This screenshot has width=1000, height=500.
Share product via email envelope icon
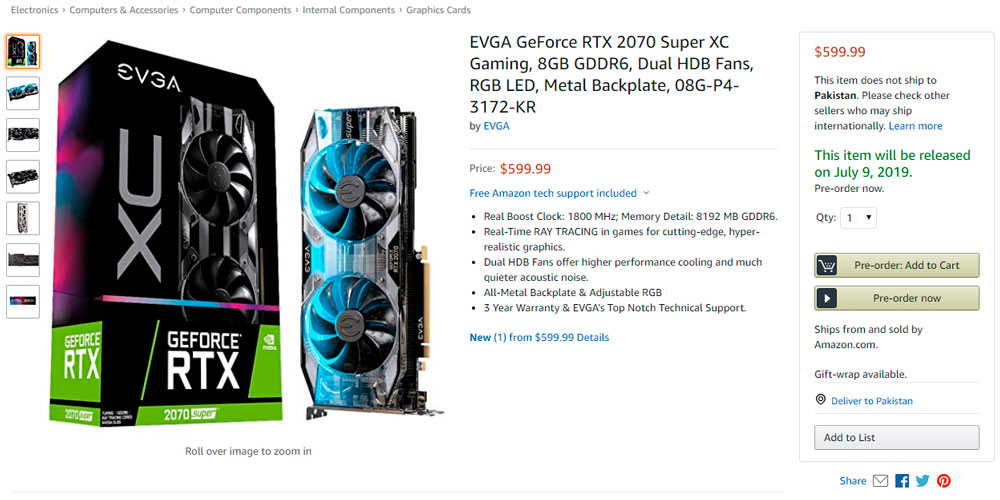point(880,481)
